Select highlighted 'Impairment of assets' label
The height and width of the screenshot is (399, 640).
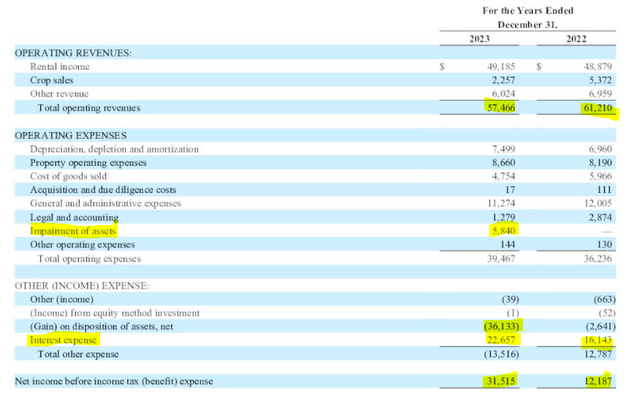coord(73,231)
